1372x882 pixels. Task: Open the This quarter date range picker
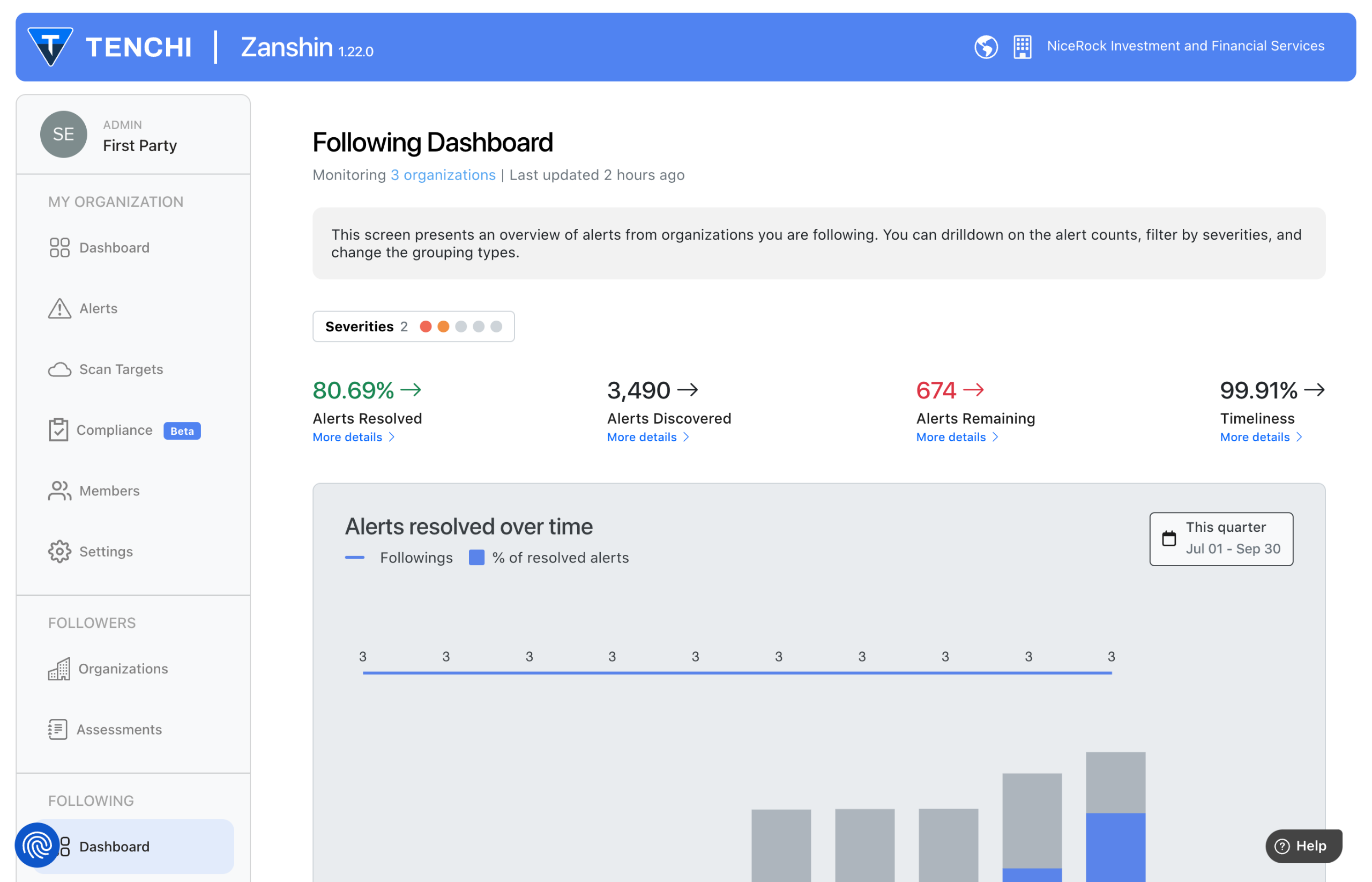coord(1221,539)
